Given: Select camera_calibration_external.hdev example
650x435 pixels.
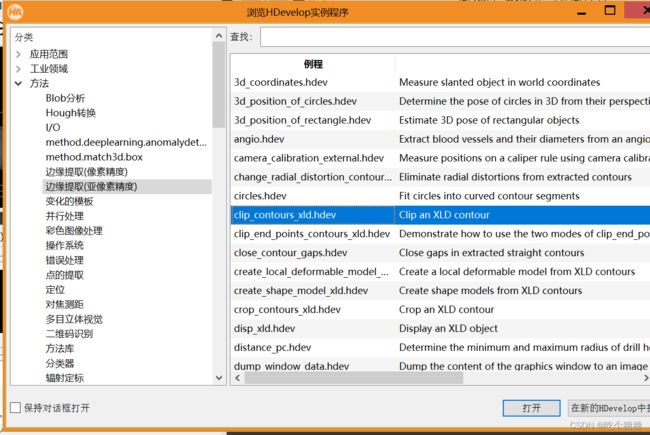Looking at the screenshot, I should (309, 158).
